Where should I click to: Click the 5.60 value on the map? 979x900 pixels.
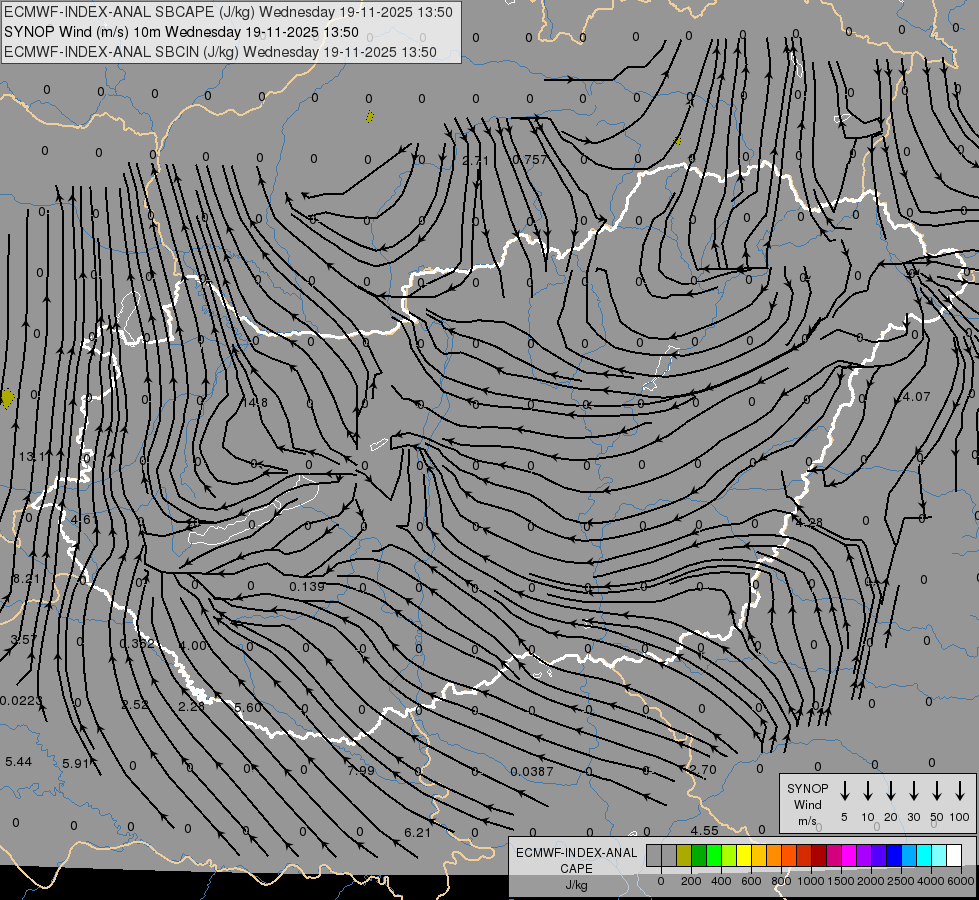point(248,708)
